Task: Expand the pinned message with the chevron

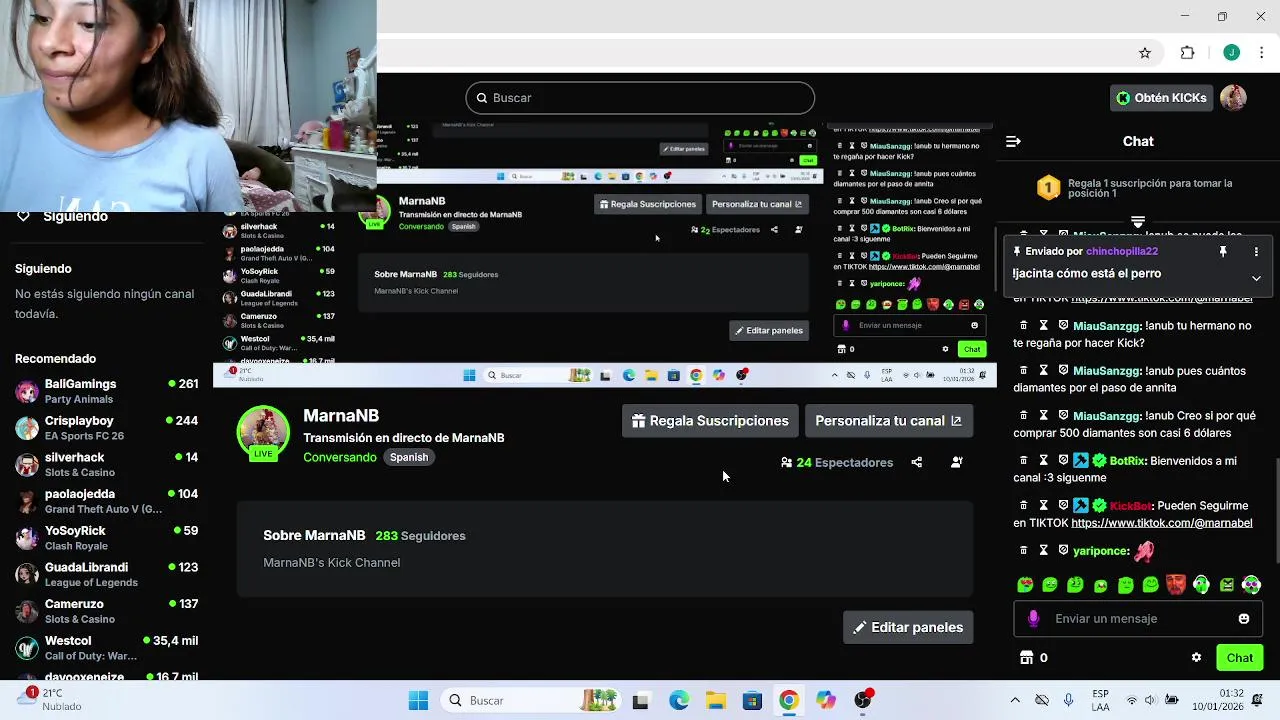Action: tap(1256, 278)
